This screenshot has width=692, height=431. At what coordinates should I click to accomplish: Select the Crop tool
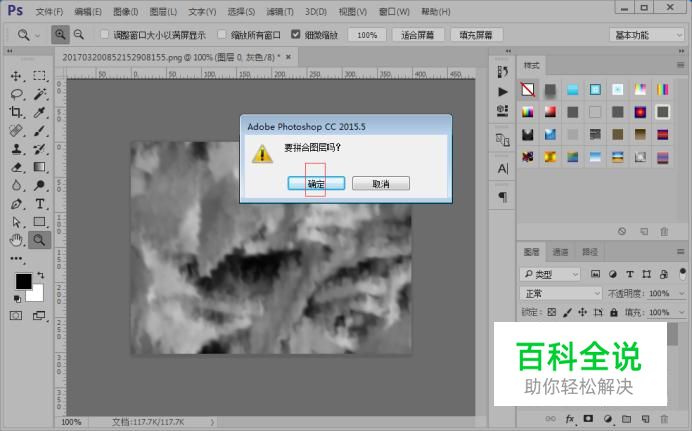point(16,112)
